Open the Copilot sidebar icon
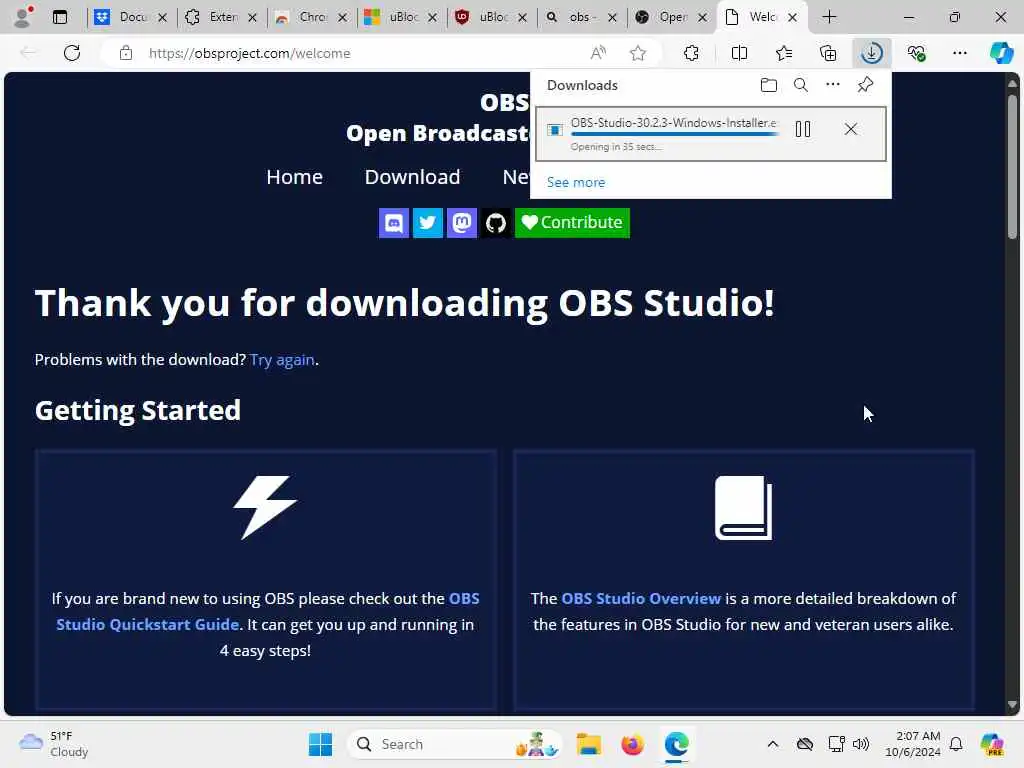Viewport: 1024px width, 768px height. coord(1001,53)
